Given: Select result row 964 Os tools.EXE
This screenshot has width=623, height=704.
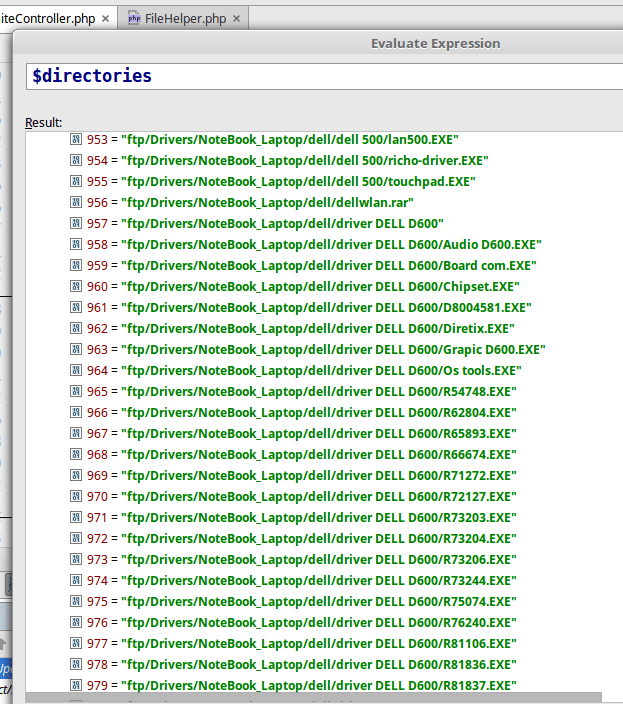Looking at the screenshot, I should 296,371.
